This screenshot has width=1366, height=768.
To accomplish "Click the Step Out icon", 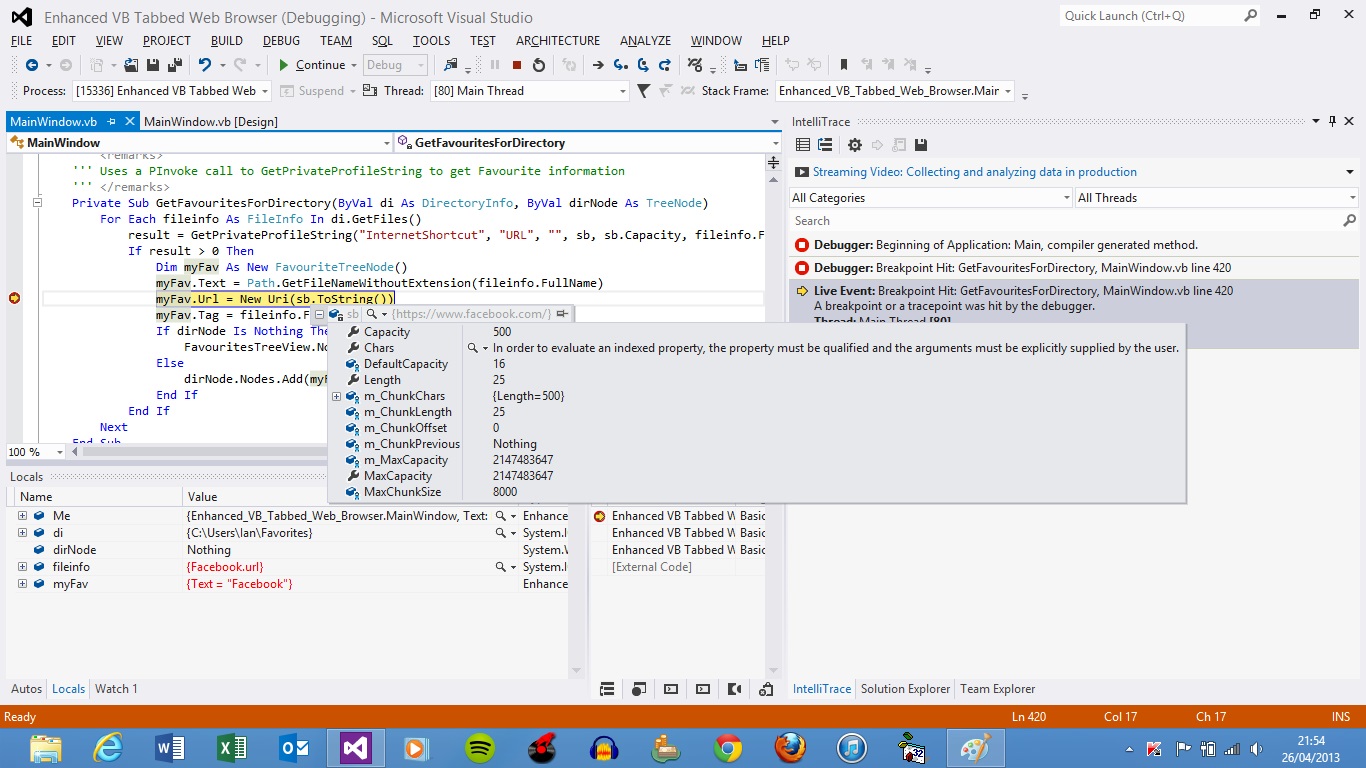I will click(665, 65).
